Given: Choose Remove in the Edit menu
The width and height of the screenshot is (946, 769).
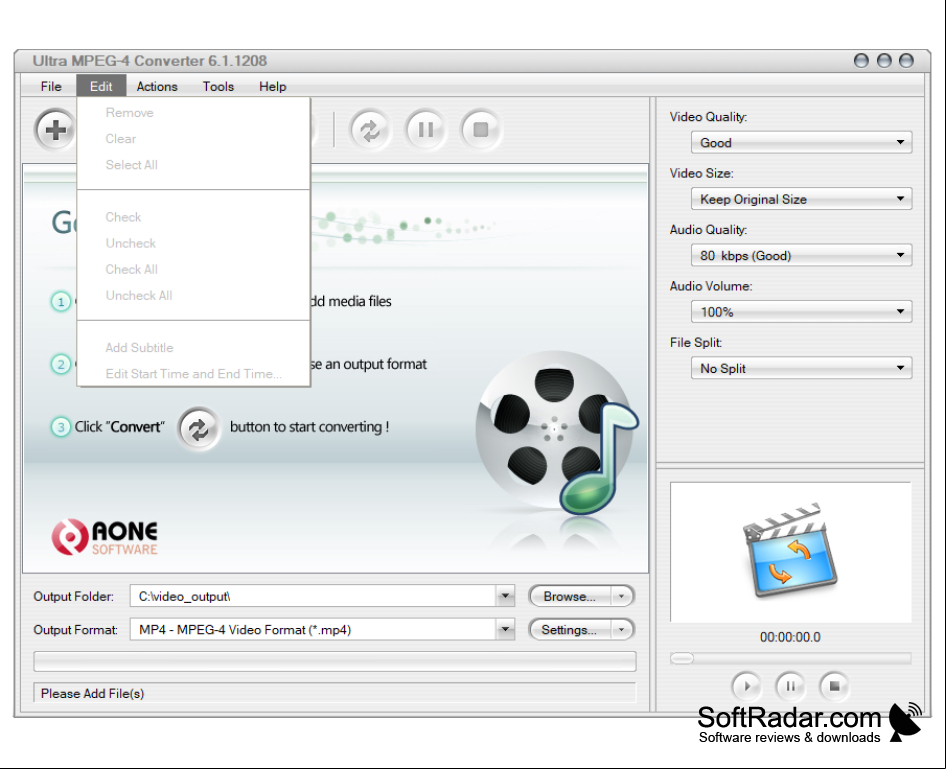Looking at the screenshot, I should [x=194, y=113].
